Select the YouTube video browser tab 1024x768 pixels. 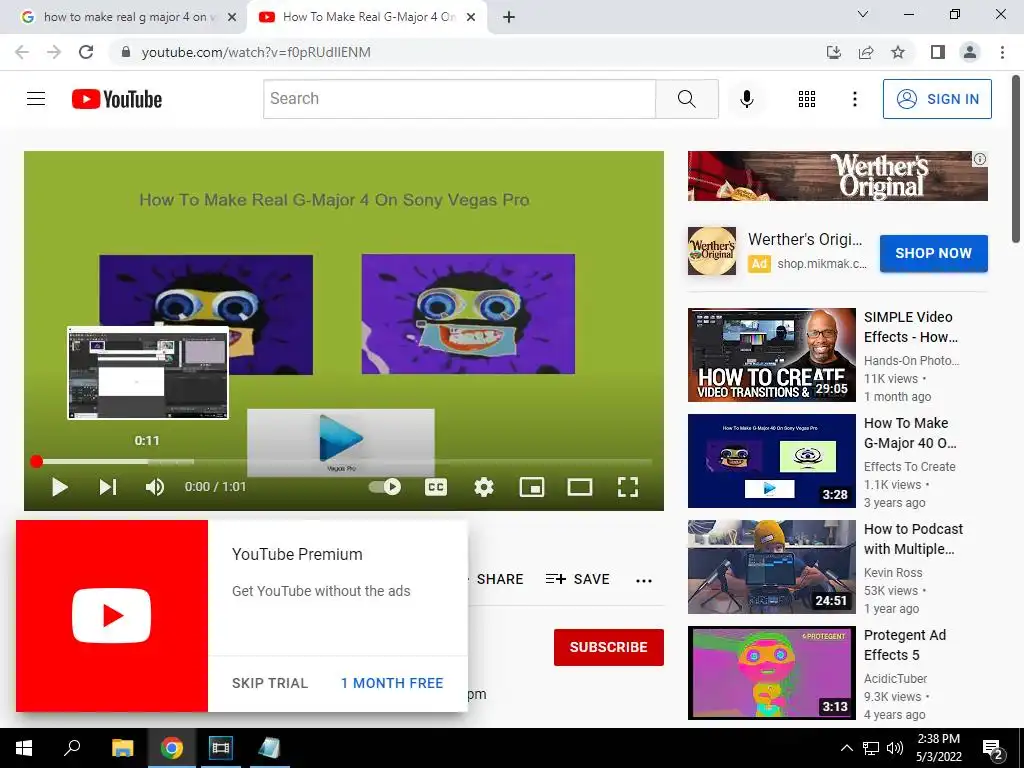tap(368, 17)
